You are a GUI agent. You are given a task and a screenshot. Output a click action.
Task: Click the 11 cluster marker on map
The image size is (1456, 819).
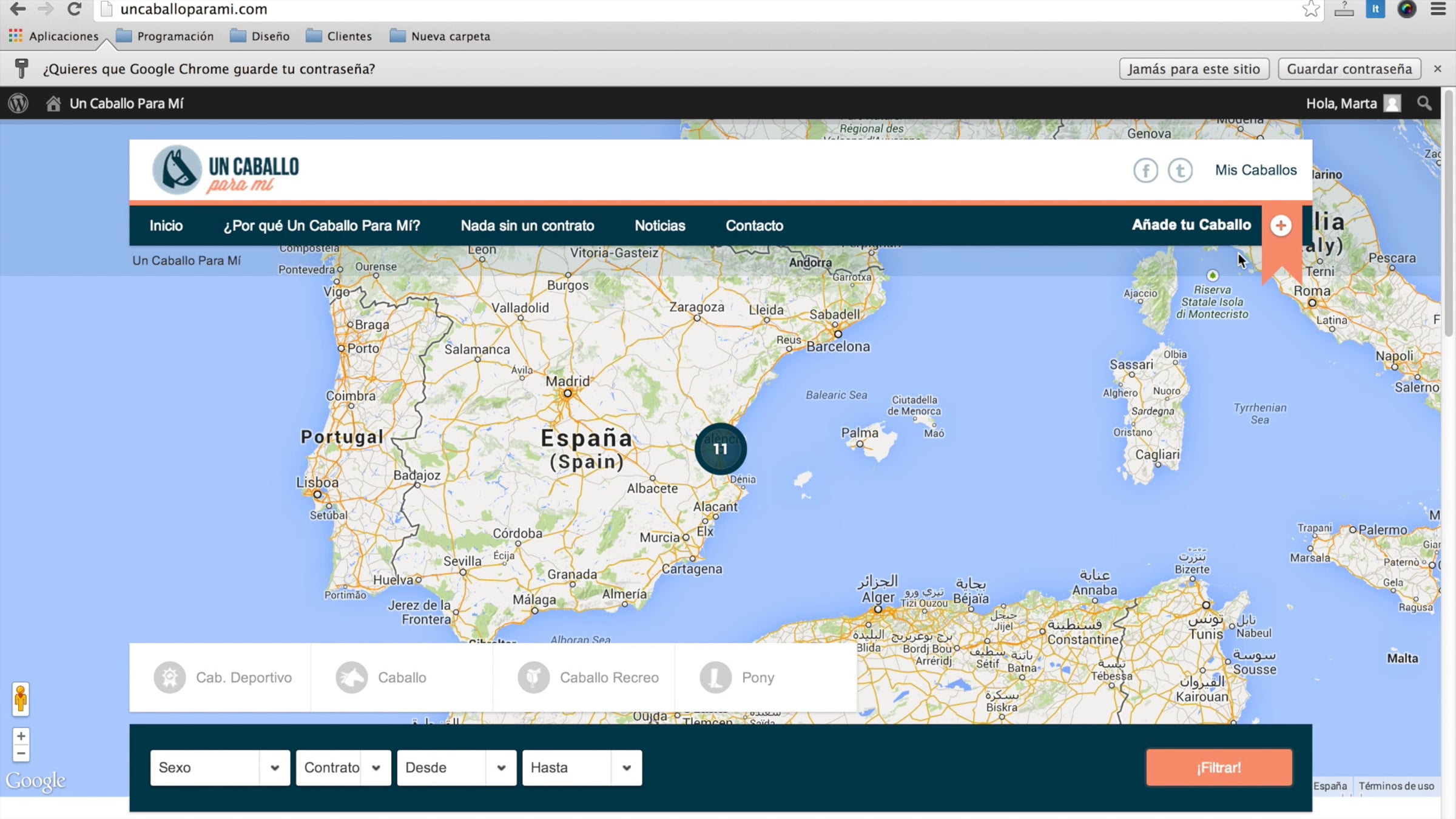pos(720,449)
